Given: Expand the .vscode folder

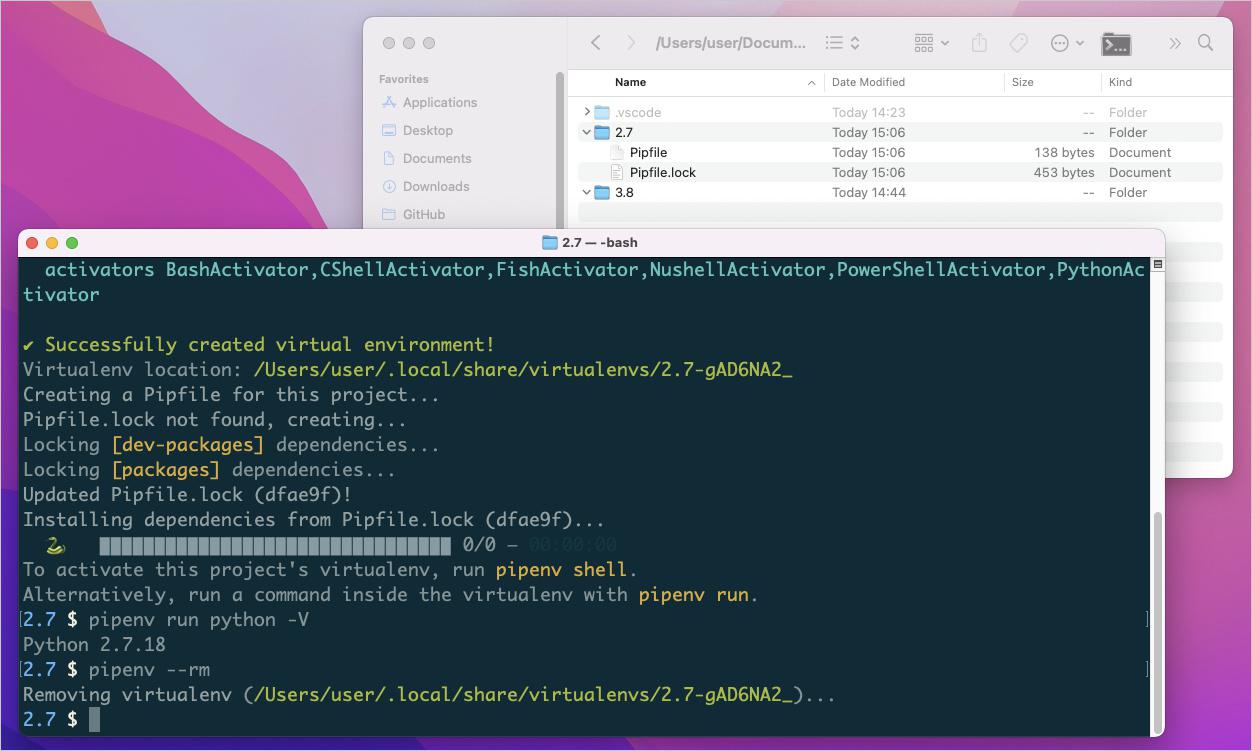Looking at the screenshot, I should [587, 112].
